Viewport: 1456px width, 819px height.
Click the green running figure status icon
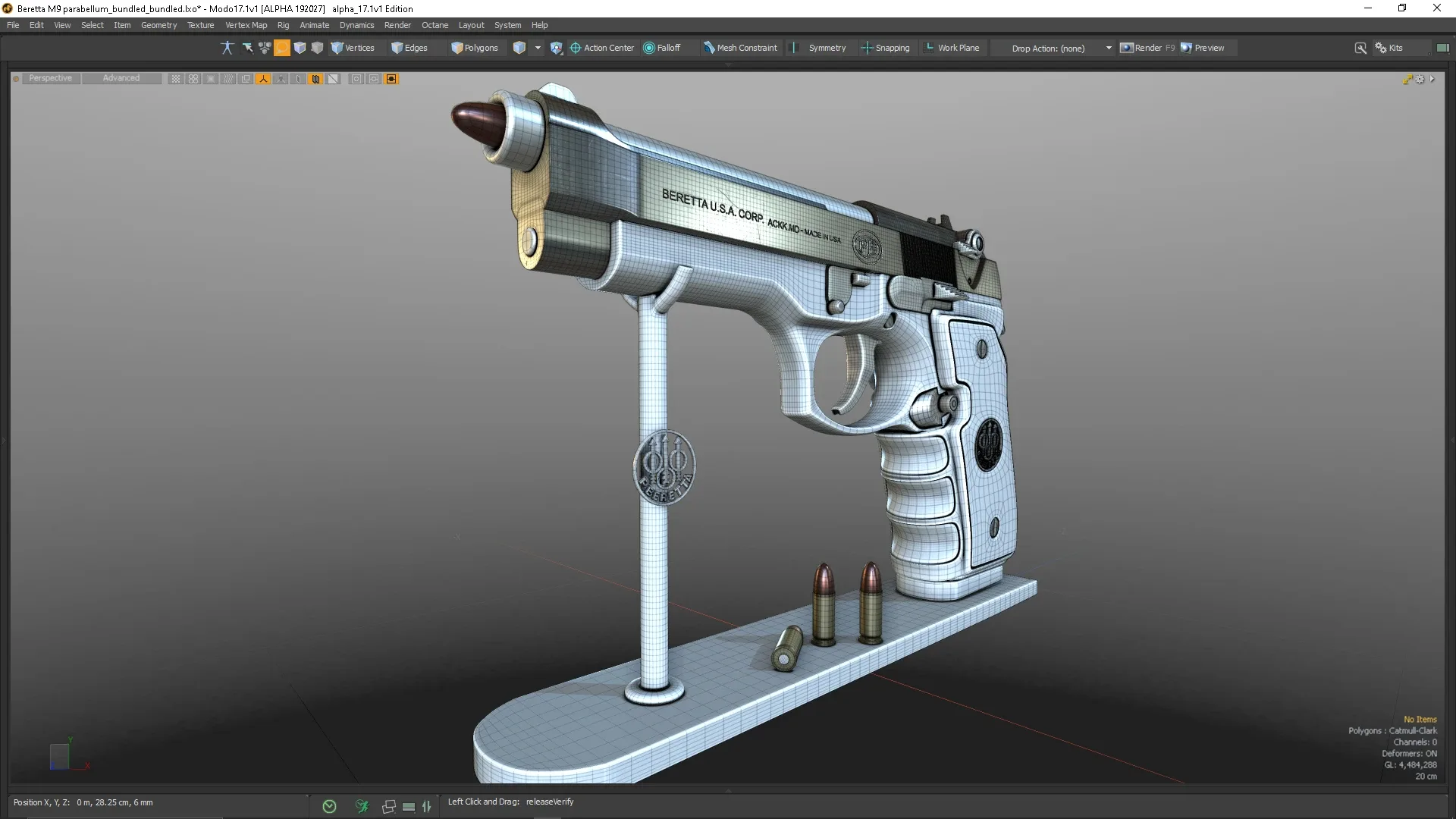click(x=362, y=806)
